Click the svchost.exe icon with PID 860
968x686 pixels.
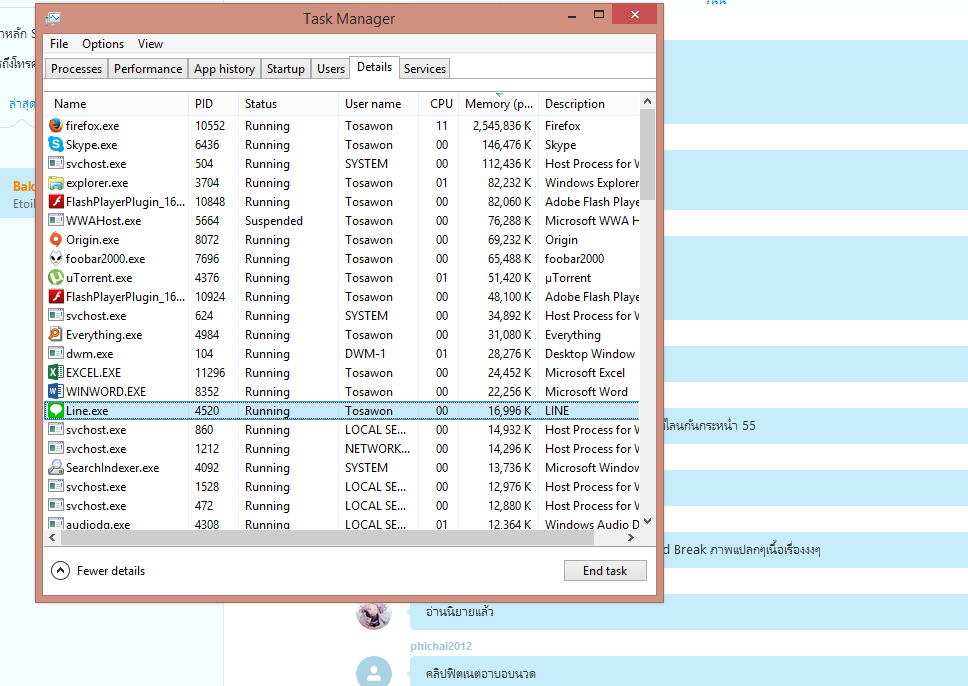56,430
